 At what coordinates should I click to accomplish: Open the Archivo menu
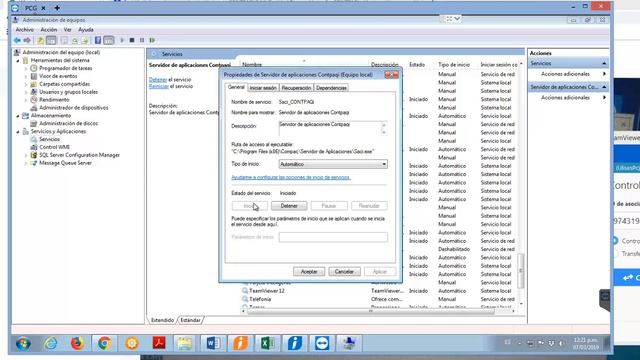click(x=24, y=30)
